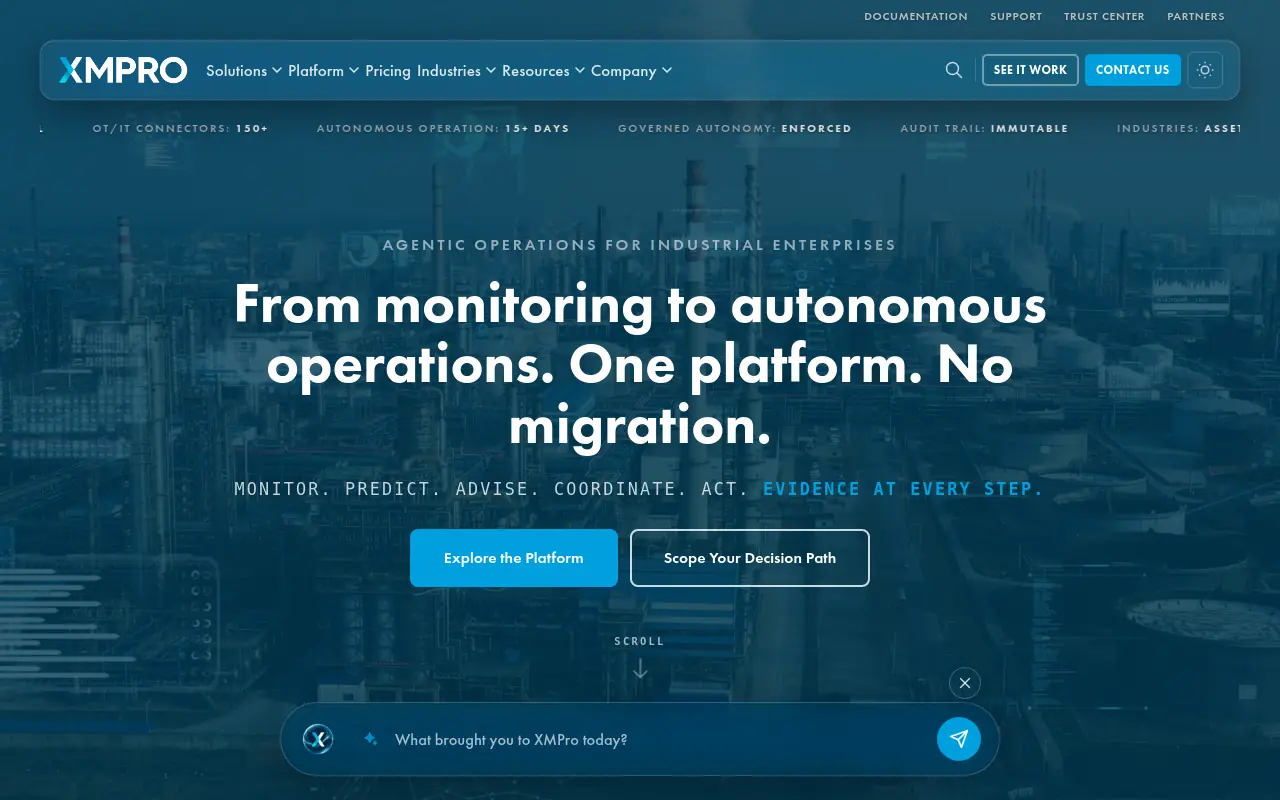Open the search magnifier icon
Viewport: 1280px width, 800px height.
(x=954, y=70)
